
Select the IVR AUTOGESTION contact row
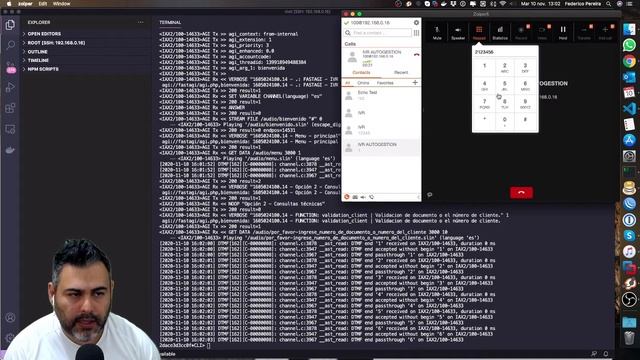381,147
